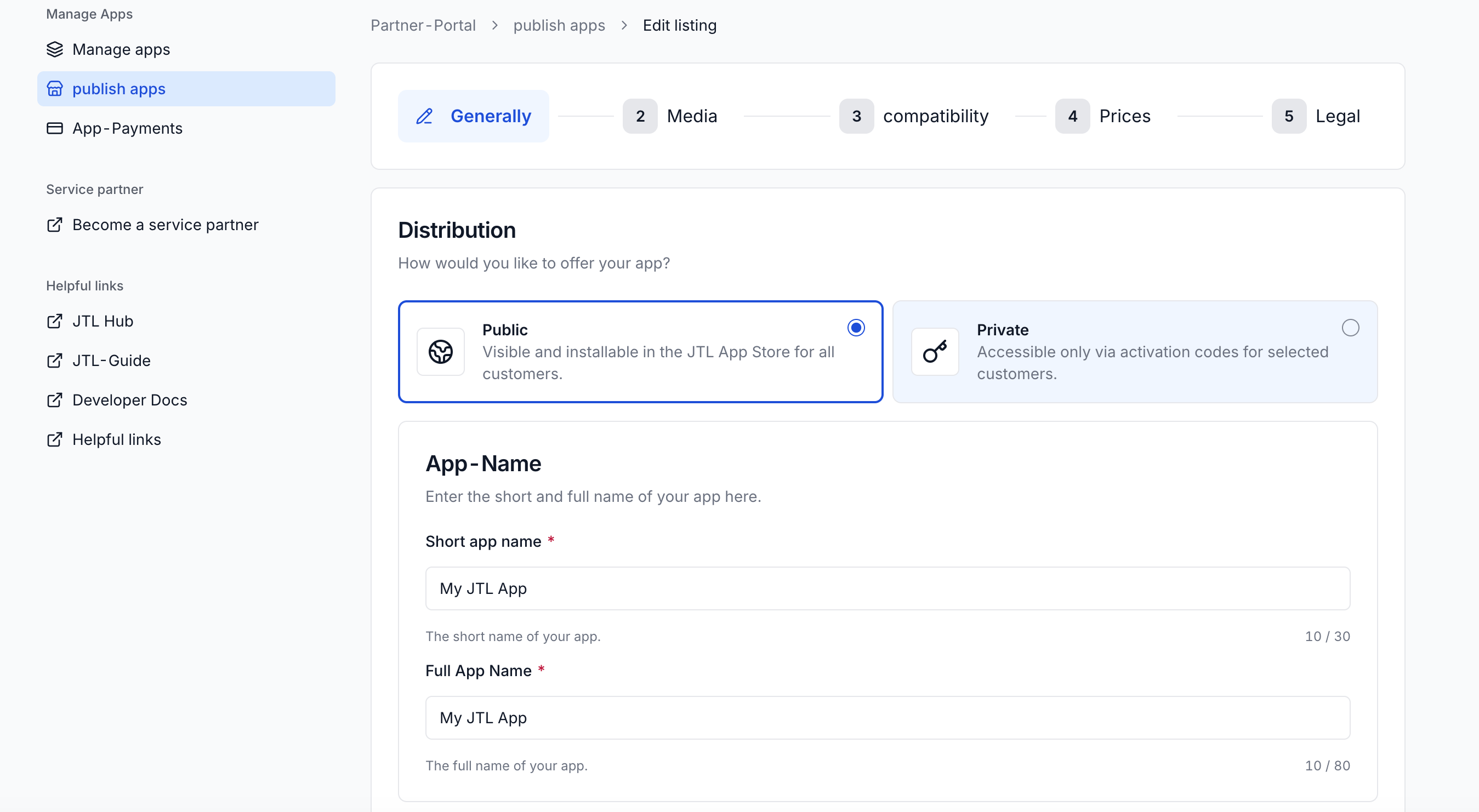Click the '10 / 30' character counter
Screen dimensions: 1479x812
click(1327, 637)
